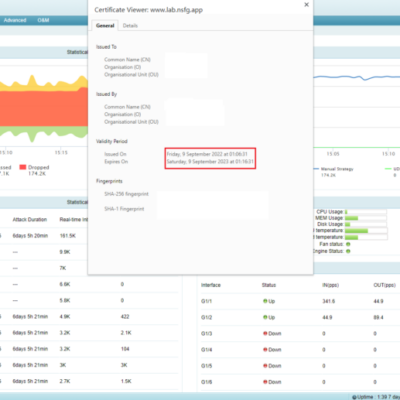Click the IN(pps) column header
The width and height of the screenshot is (400, 400).
click(x=330, y=285)
